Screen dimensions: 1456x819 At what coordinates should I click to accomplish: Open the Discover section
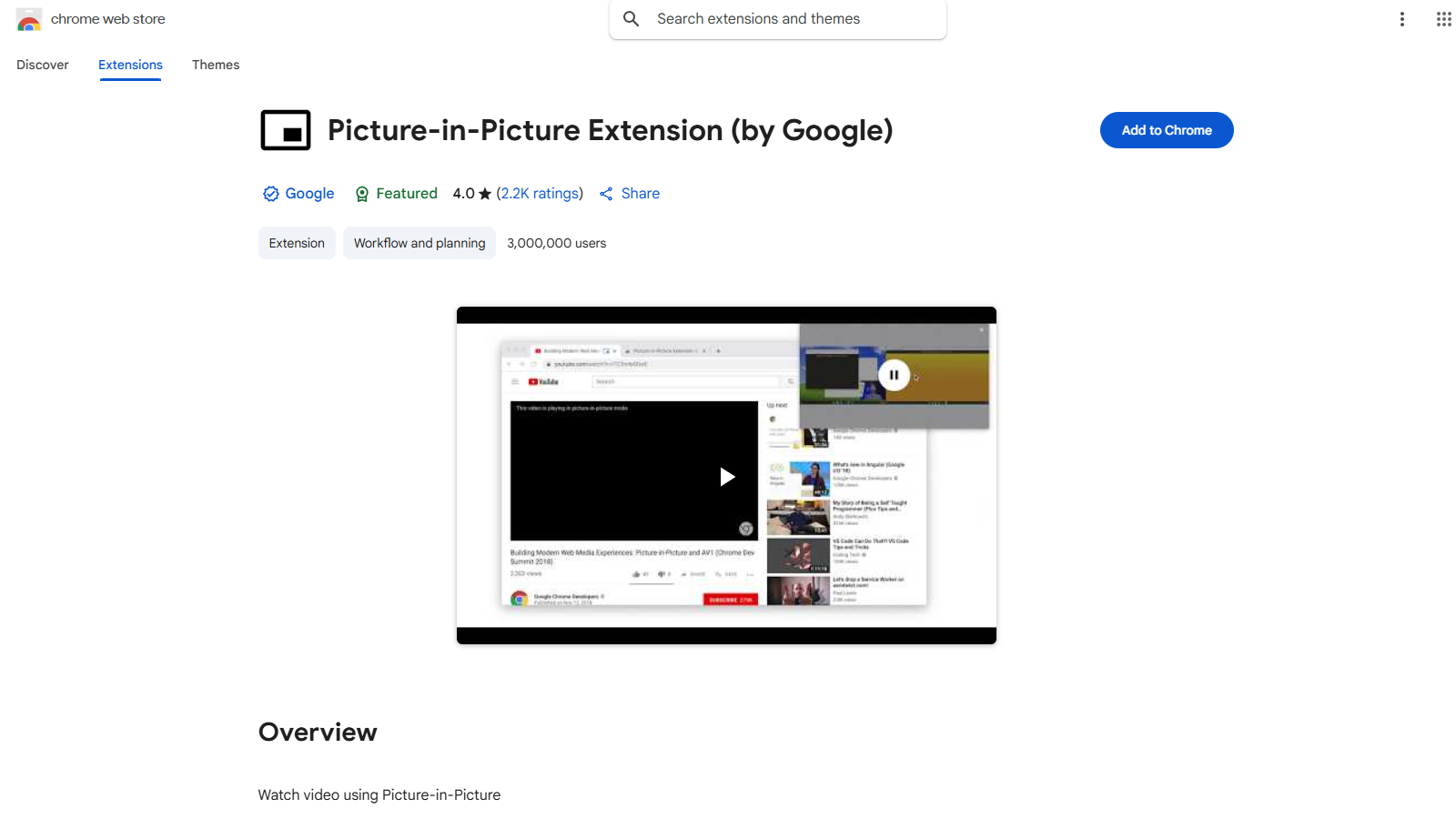(43, 65)
